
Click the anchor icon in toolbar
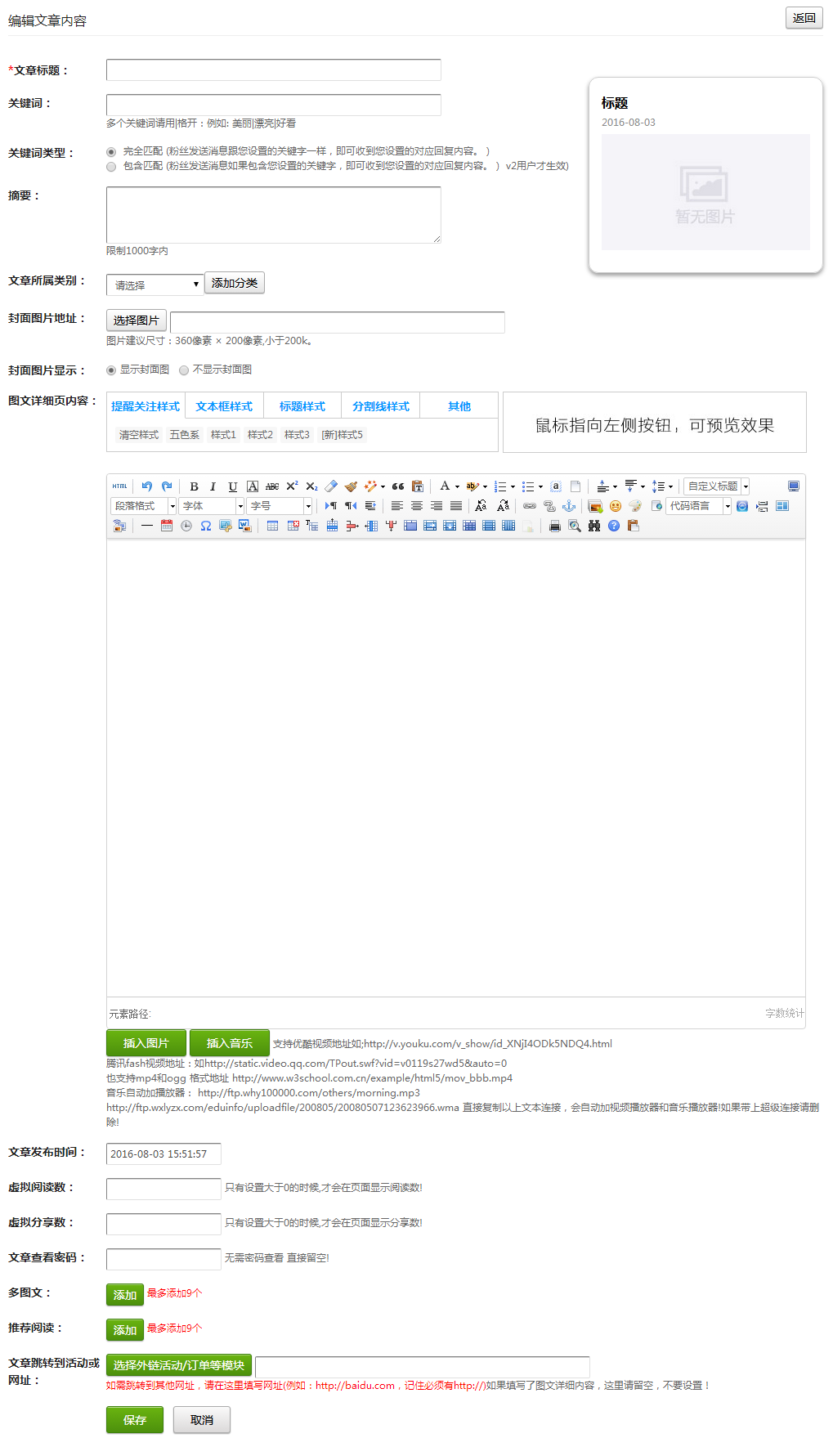click(569, 507)
